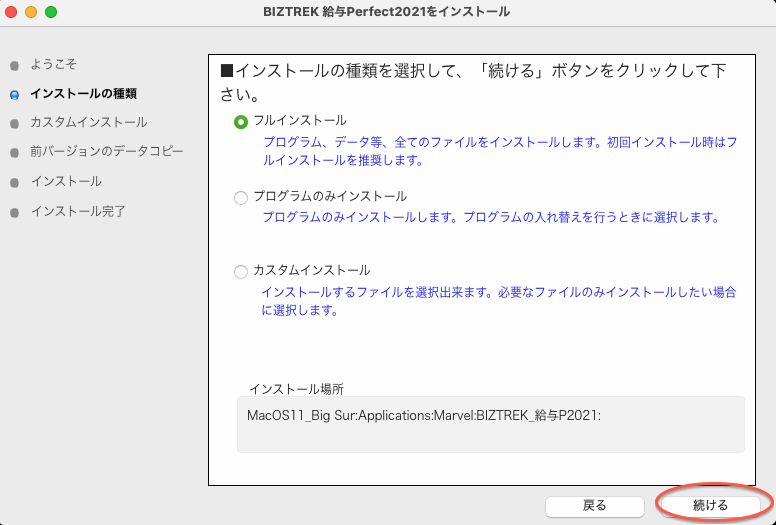Click the bullet beside インストール完了 step

(x=14, y=212)
